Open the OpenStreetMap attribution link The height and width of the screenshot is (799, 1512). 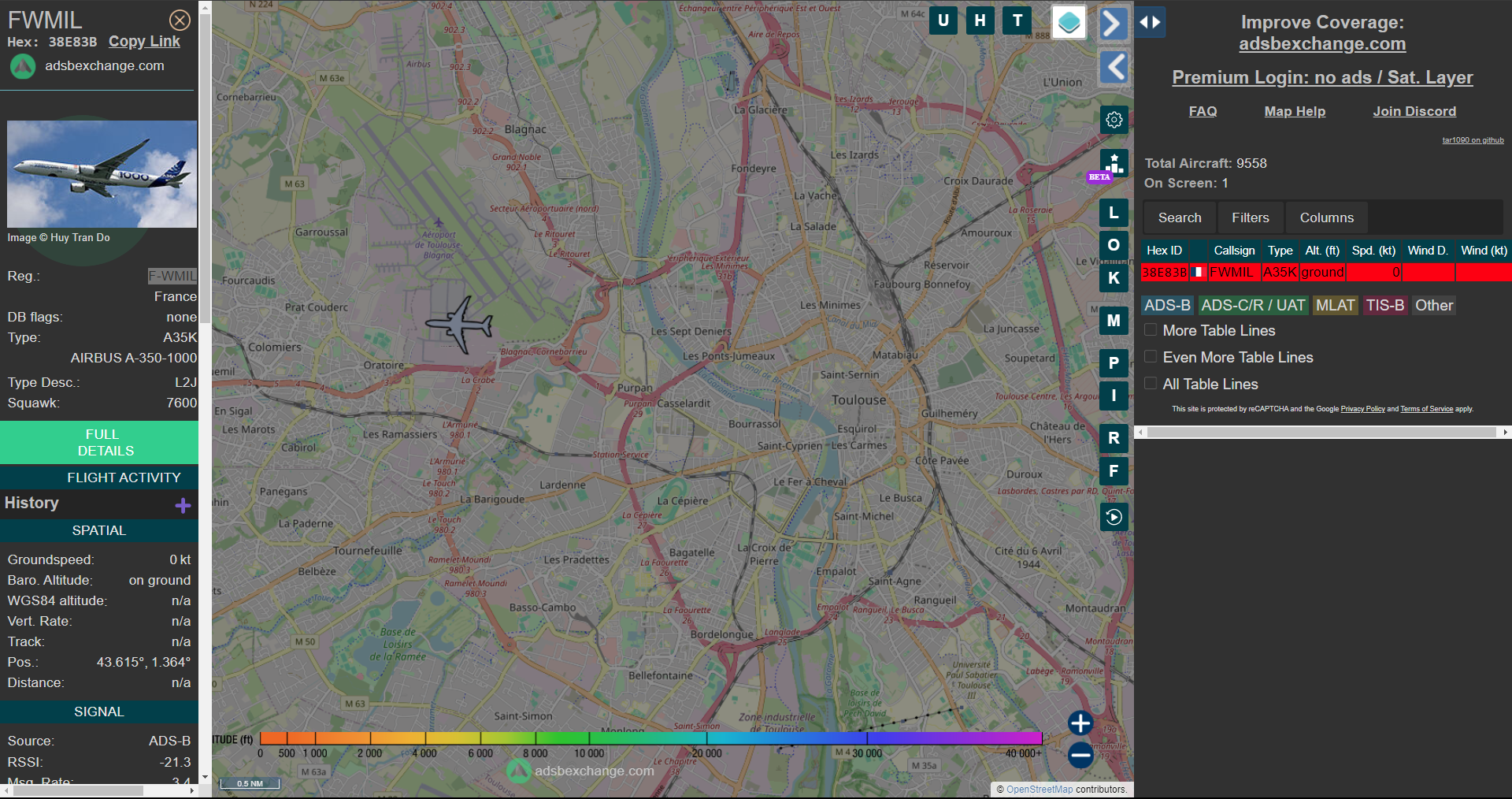tap(1039, 789)
